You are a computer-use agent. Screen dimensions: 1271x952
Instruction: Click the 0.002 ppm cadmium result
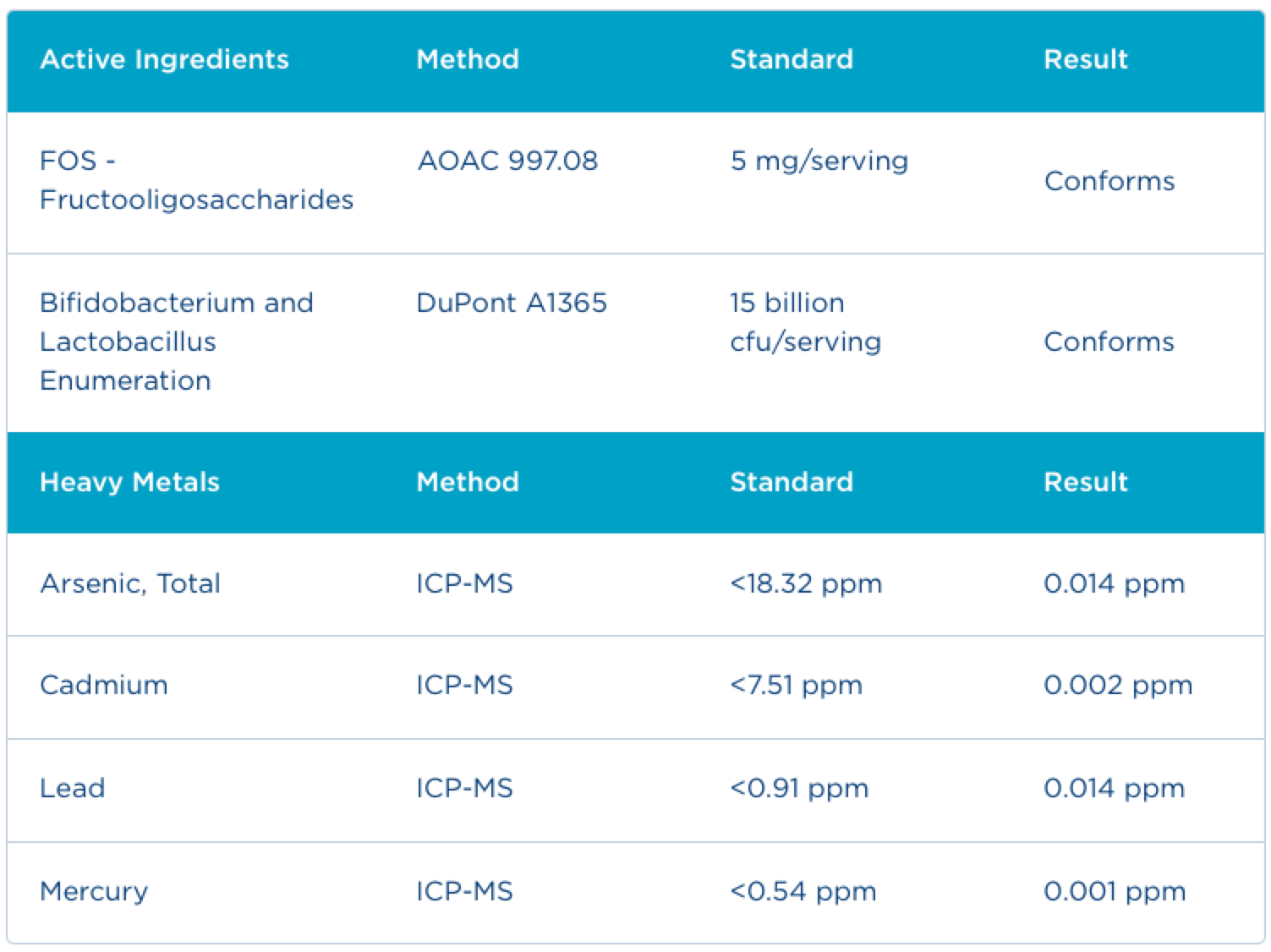click(1118, 685)
